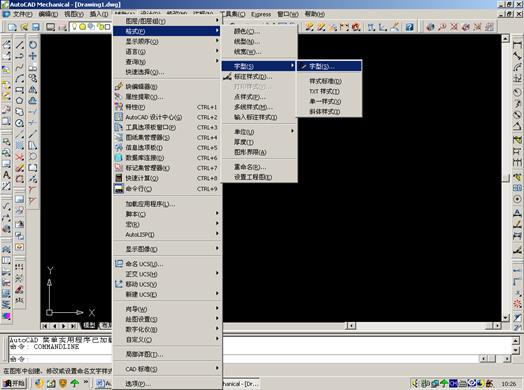Click the New drawing icon in toolbar

click(12, 27)
